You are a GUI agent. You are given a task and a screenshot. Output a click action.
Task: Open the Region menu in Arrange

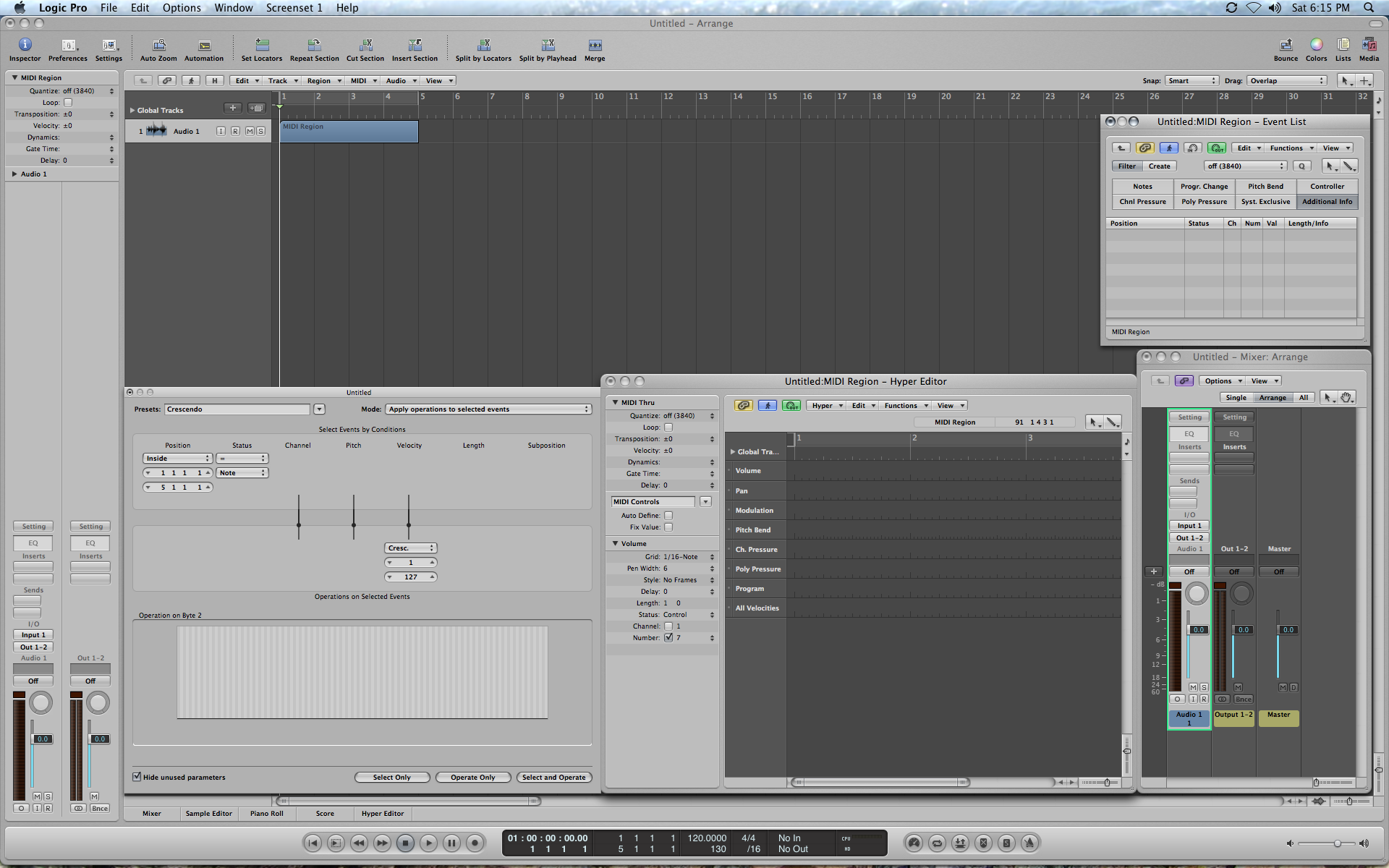point(323,81)
